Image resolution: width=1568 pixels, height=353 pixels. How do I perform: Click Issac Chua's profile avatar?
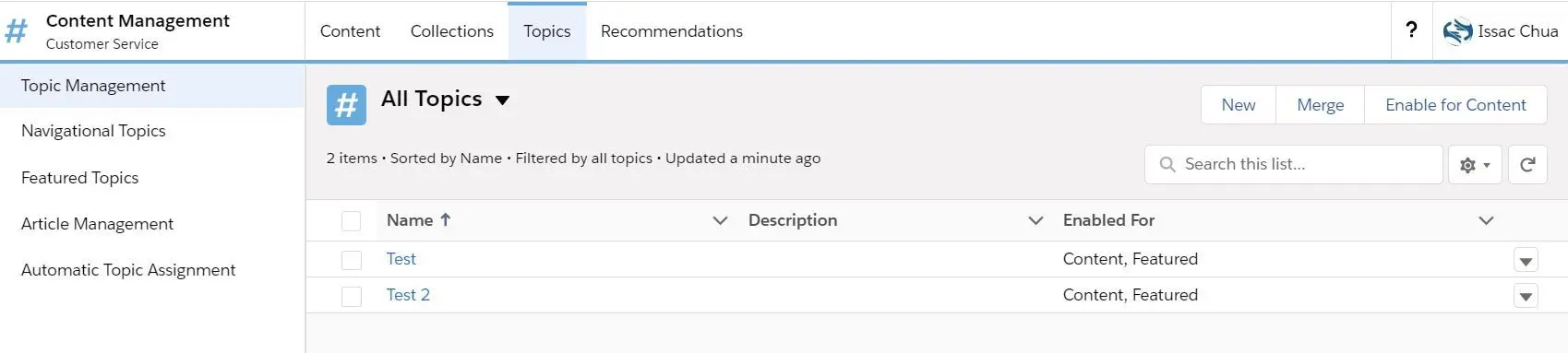(1457, 31)
